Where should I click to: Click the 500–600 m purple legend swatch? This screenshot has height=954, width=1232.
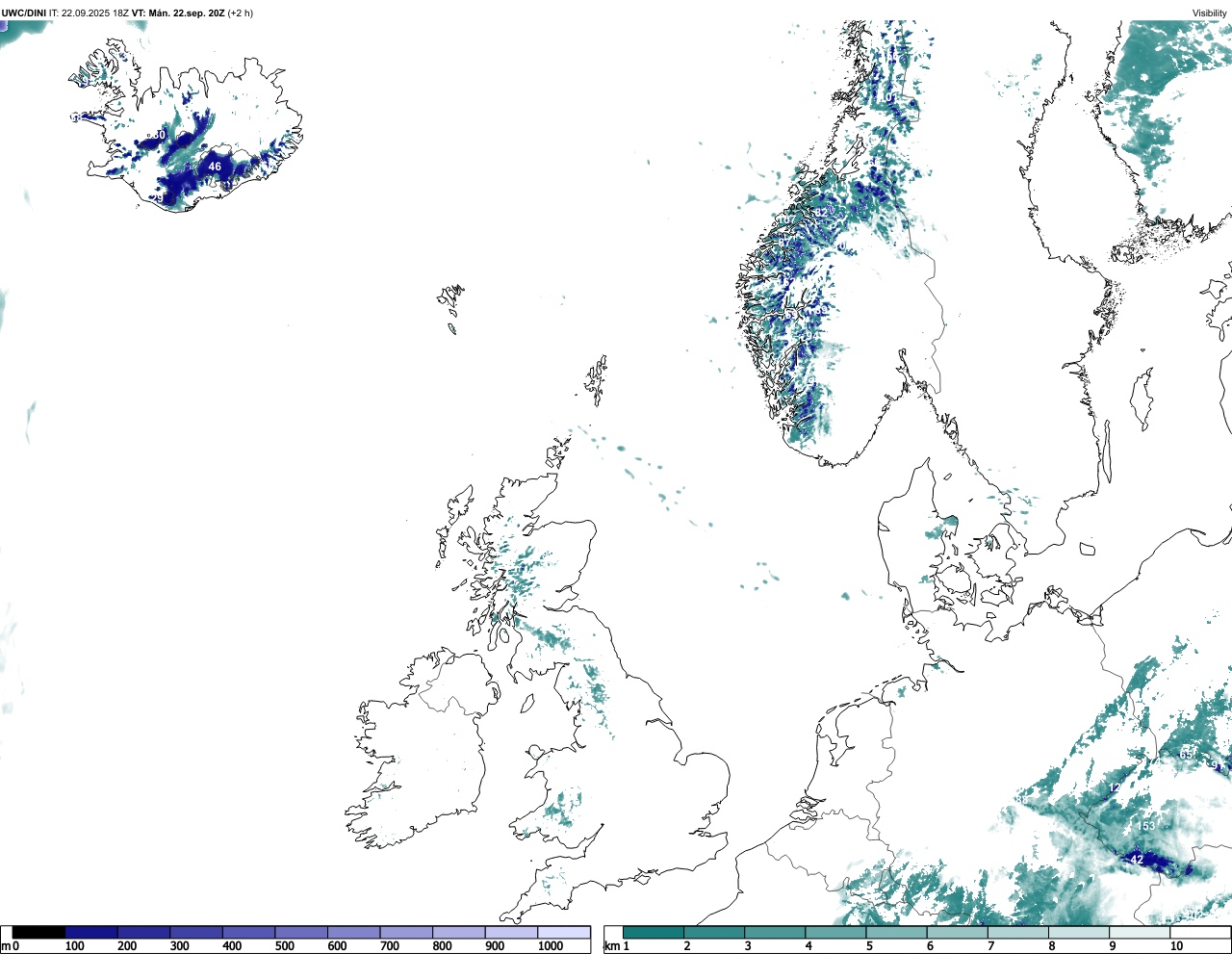point(301,932)
